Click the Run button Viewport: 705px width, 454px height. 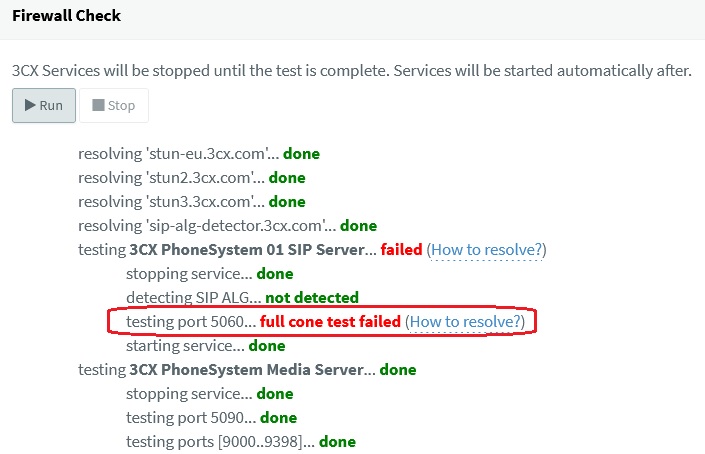click(44, 106)
